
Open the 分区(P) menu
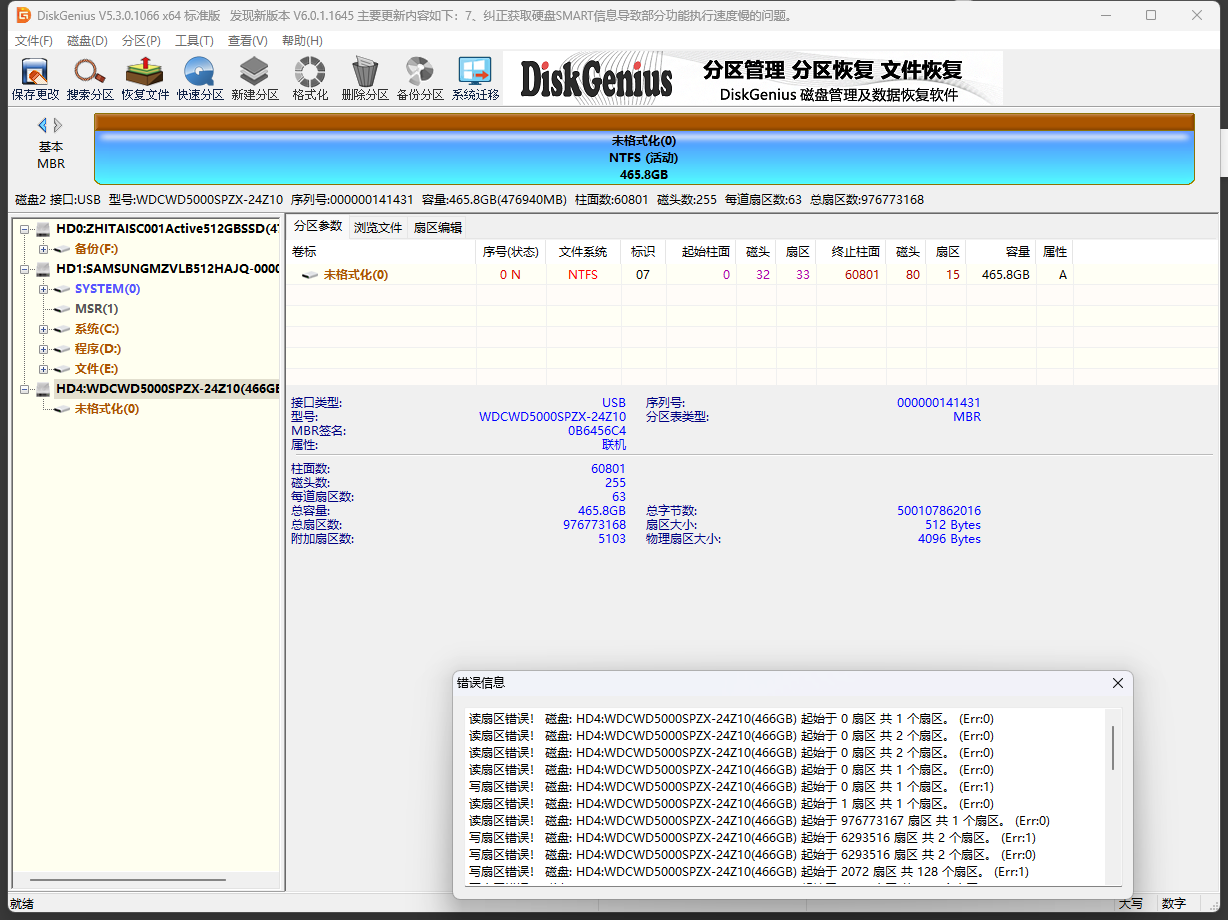click(141, 41)
